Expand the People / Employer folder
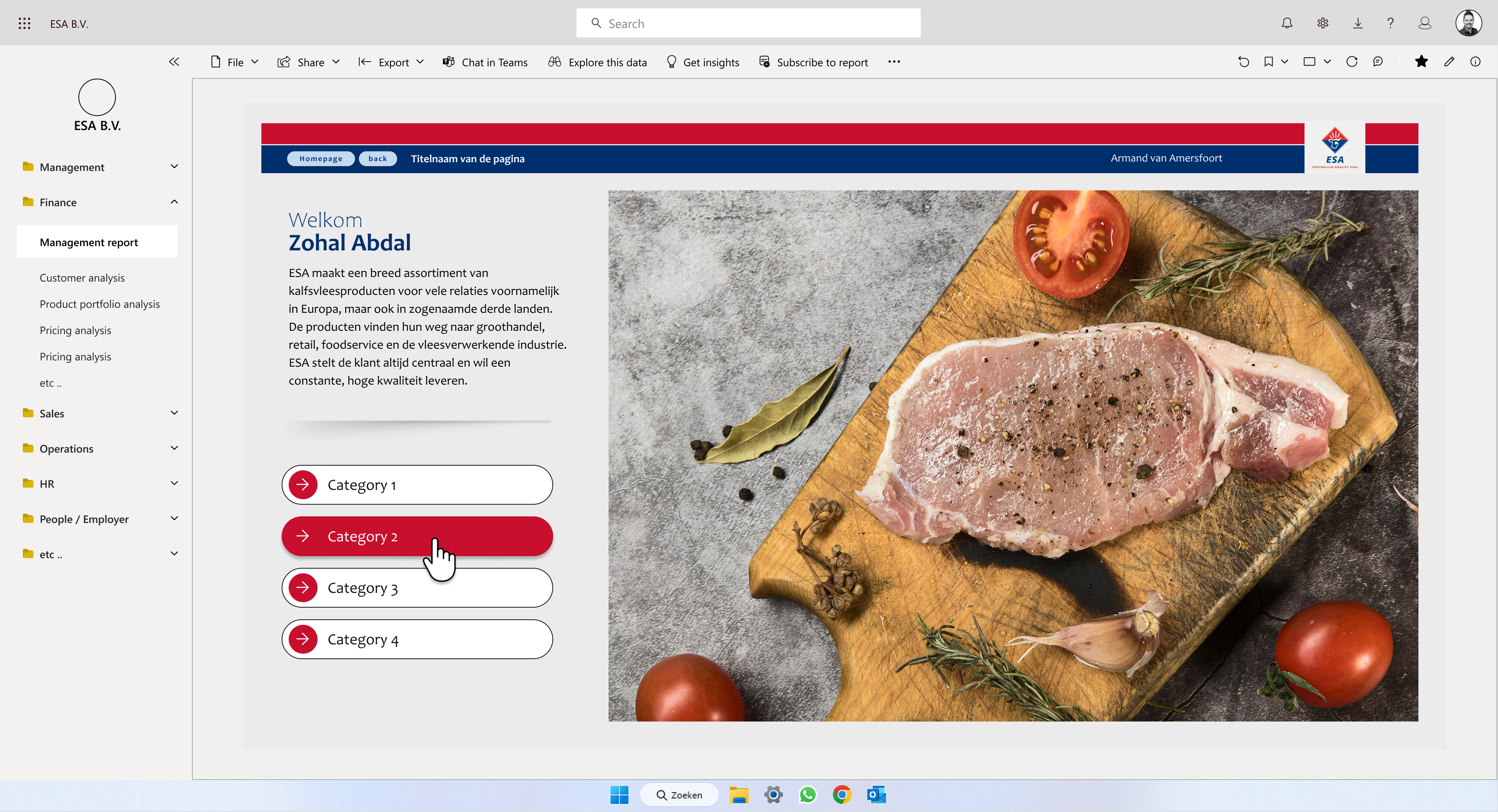Image resolution: width=1498 pixels, height=812 pixels. click(100, 518)
